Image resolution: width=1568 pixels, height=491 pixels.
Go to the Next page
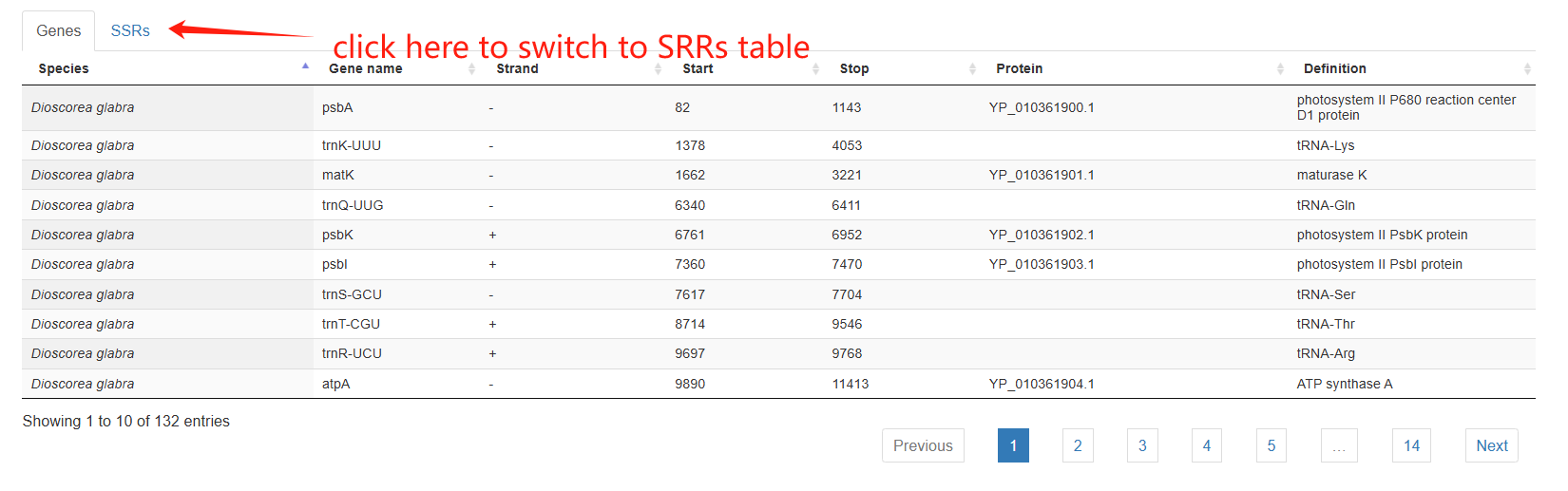click(x=1491, y=445)
